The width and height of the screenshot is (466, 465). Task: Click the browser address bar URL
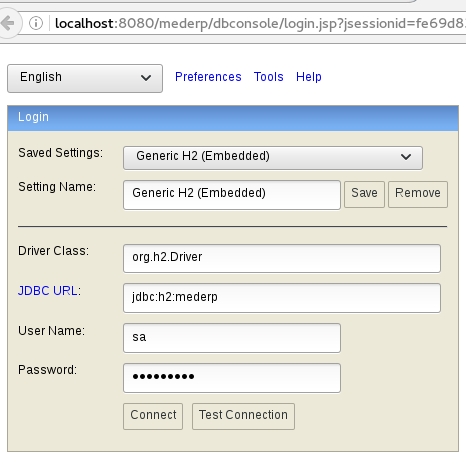(260, 23)
